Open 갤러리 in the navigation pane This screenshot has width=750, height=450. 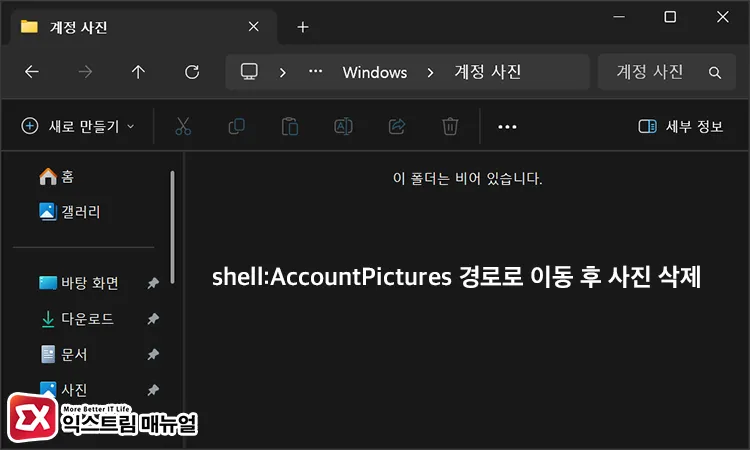pyautogui.click(x=70, y=211)
